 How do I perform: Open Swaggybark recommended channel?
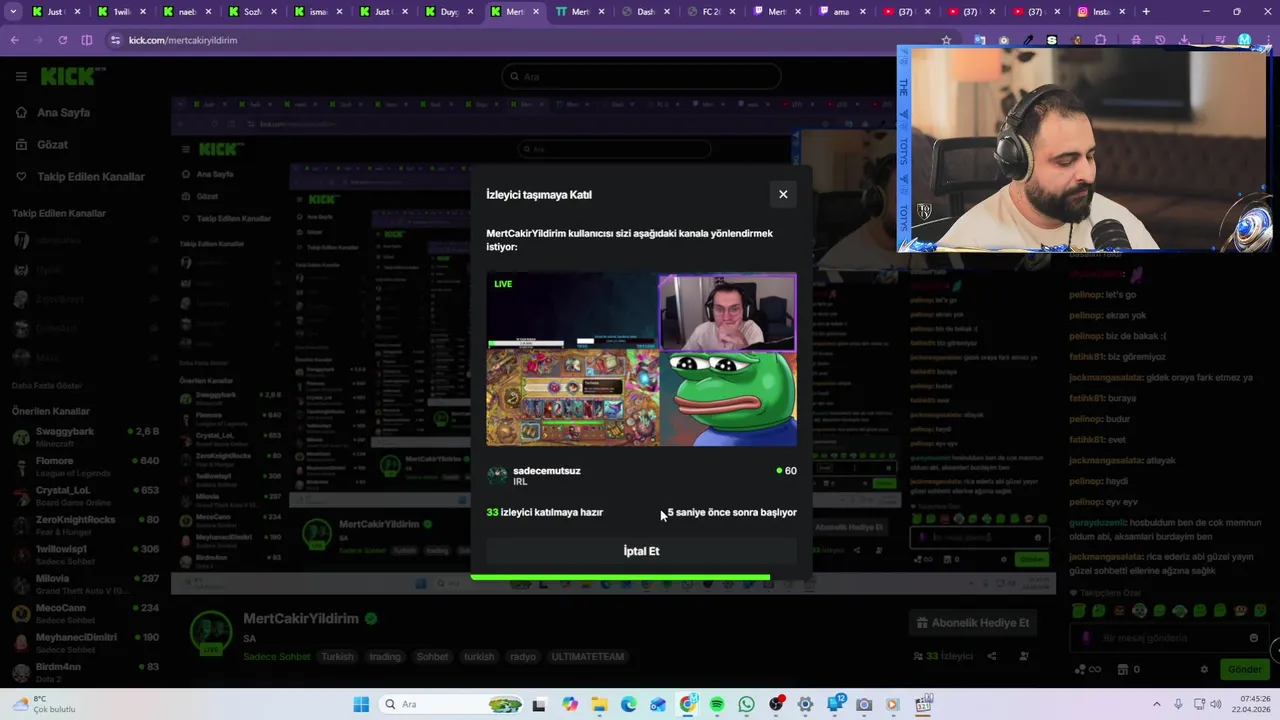[85, 437]
